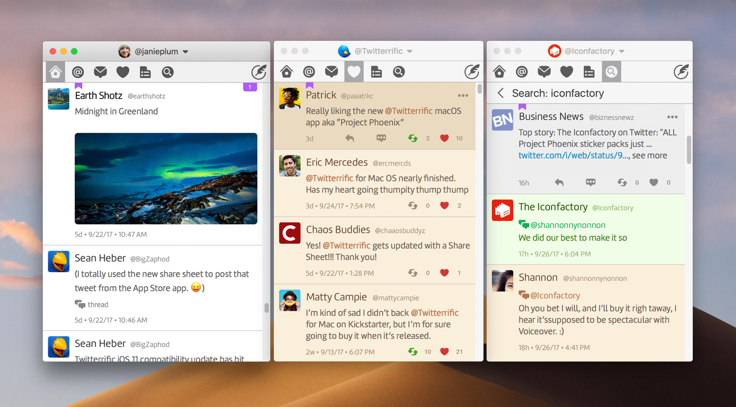Unlike Eric Mercedes tweet heart
Viewport: 736px width, 407px height.
[x=445, y=206]
